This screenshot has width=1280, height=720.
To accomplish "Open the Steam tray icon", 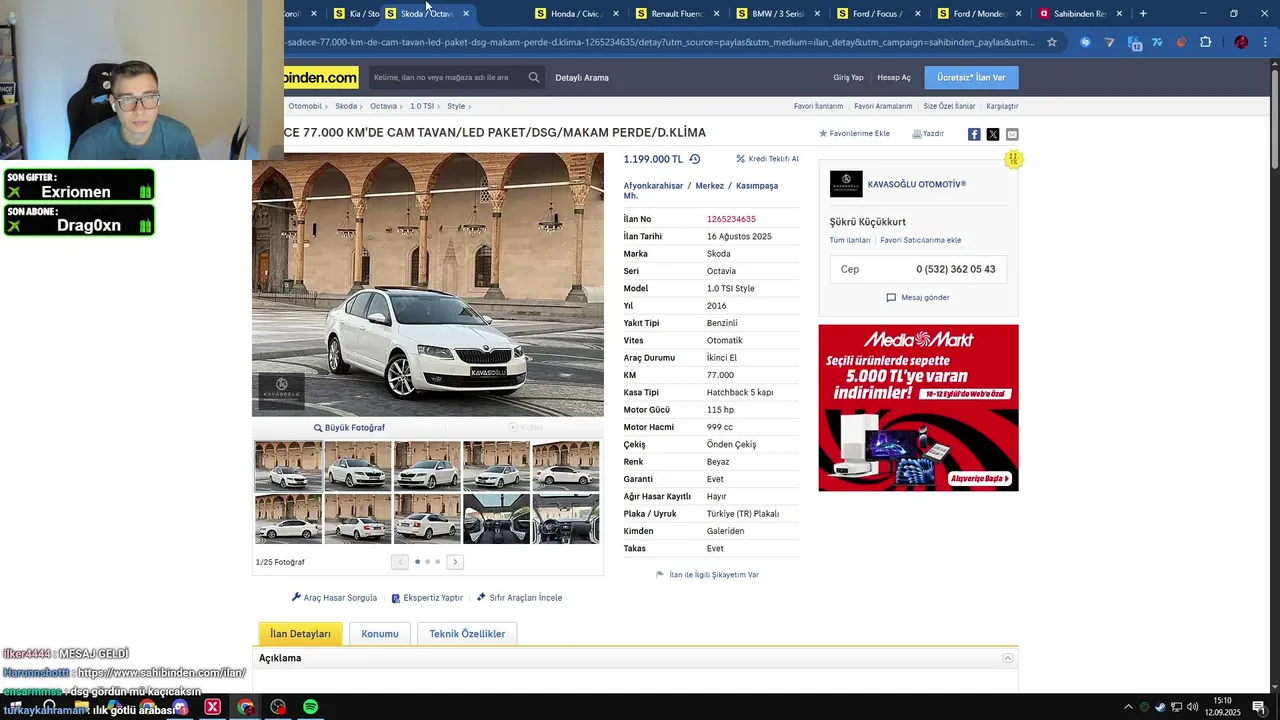I will point(1160,707).
